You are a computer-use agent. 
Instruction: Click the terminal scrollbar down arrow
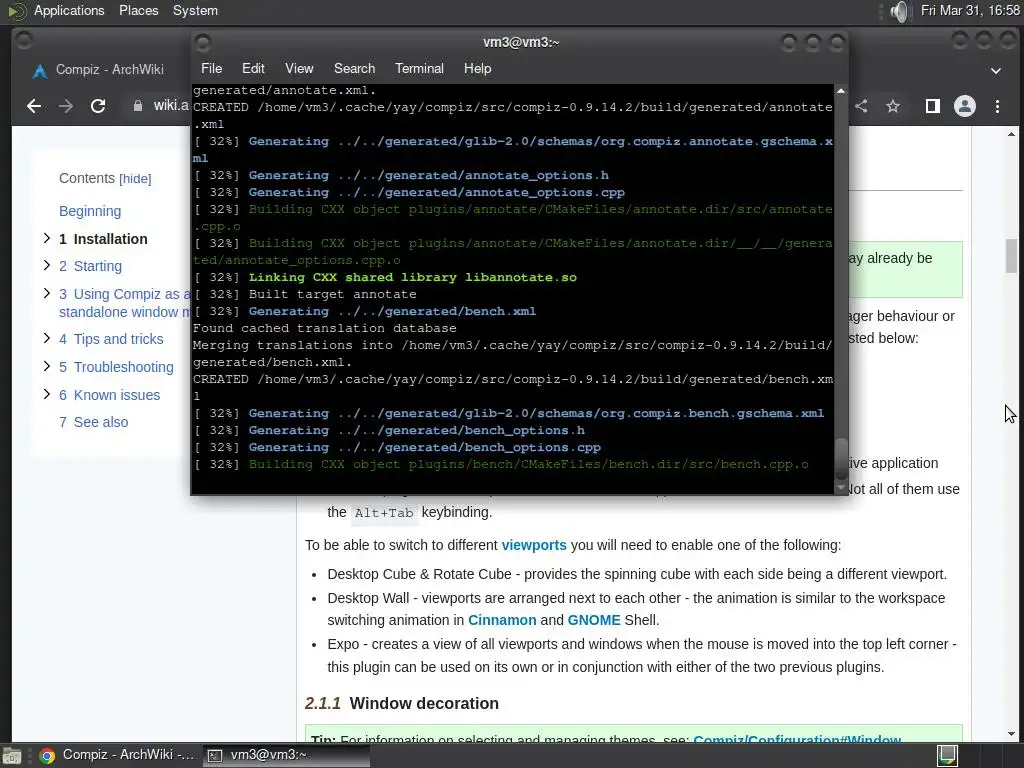pyautogui.click(x=841, y=488)
